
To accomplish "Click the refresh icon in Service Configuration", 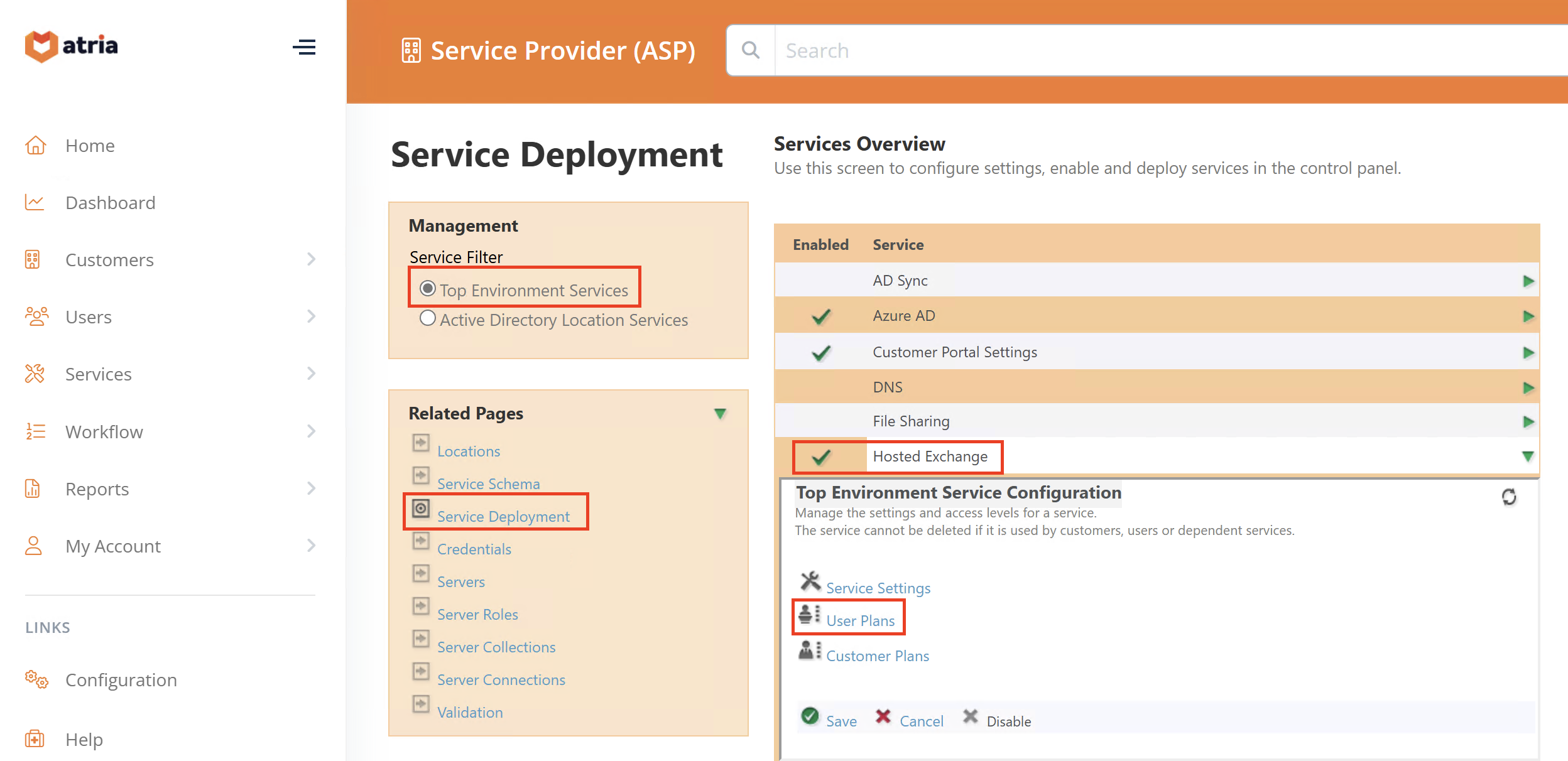I will [x=1510, y=497].
